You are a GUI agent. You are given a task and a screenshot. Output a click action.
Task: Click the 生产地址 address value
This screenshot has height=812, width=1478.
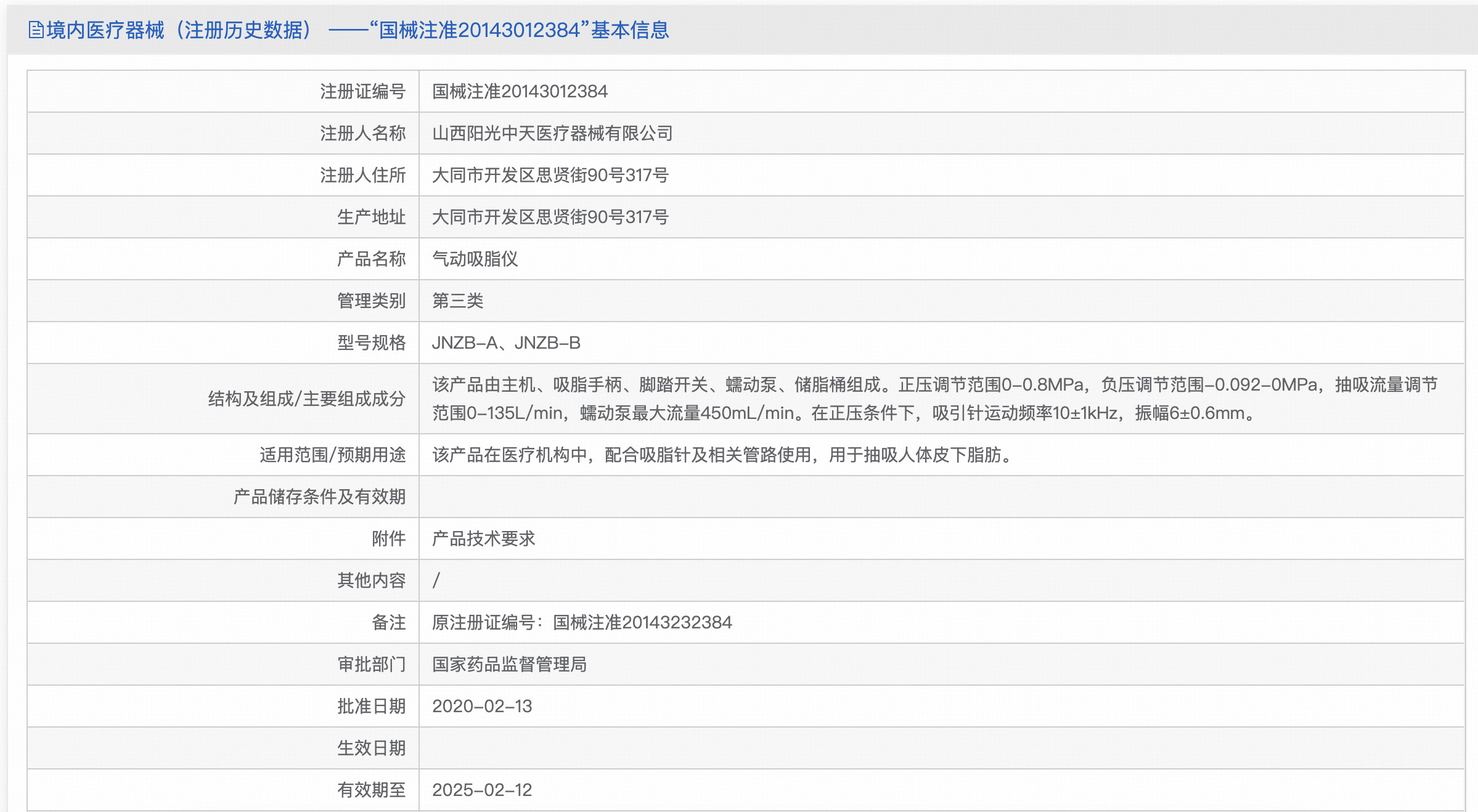coord(550,217)
